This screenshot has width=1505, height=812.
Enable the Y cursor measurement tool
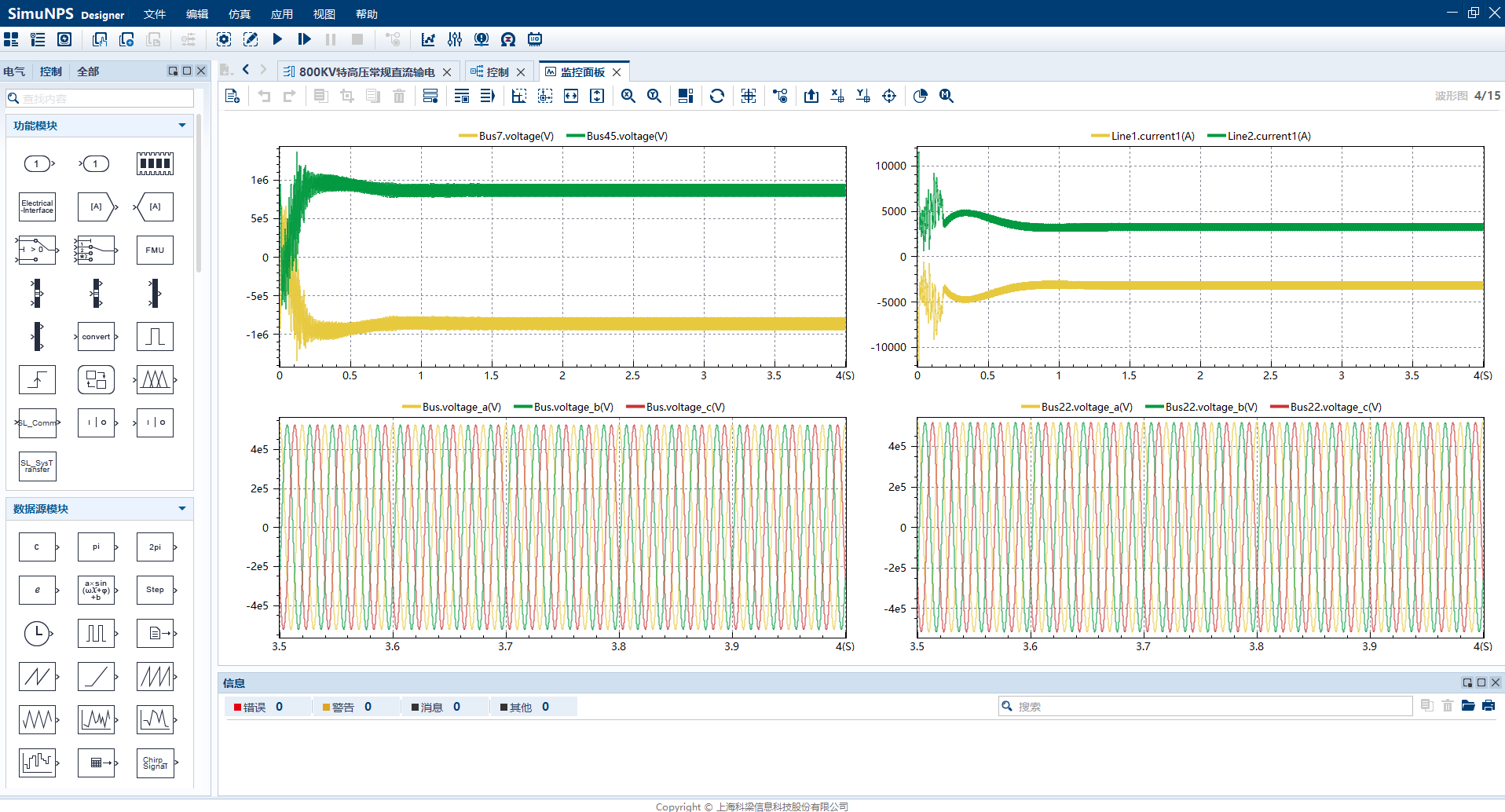click(x=863, y=96)
